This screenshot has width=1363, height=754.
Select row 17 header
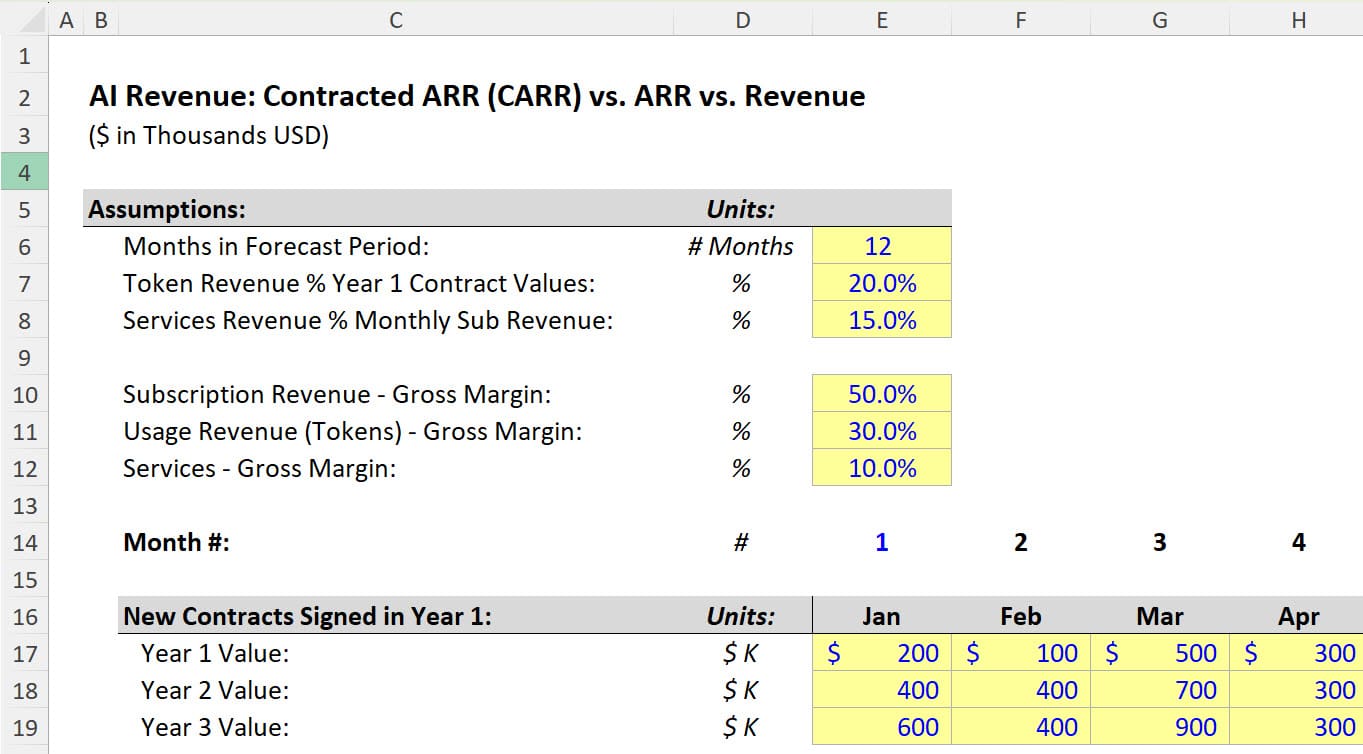coord(24,653)
